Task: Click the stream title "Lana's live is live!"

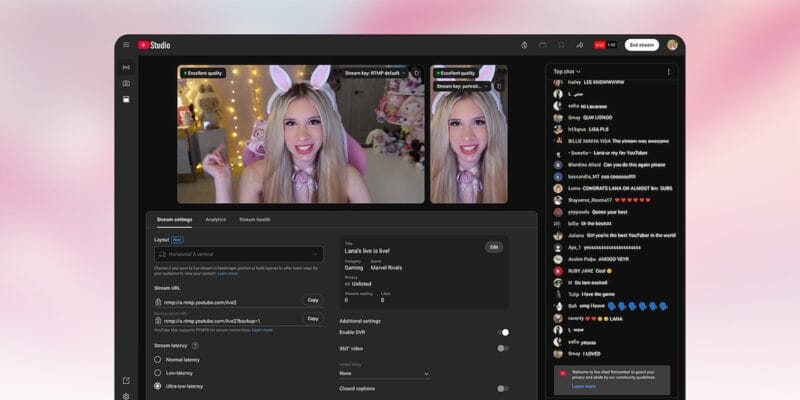Action: pos(367,251)
